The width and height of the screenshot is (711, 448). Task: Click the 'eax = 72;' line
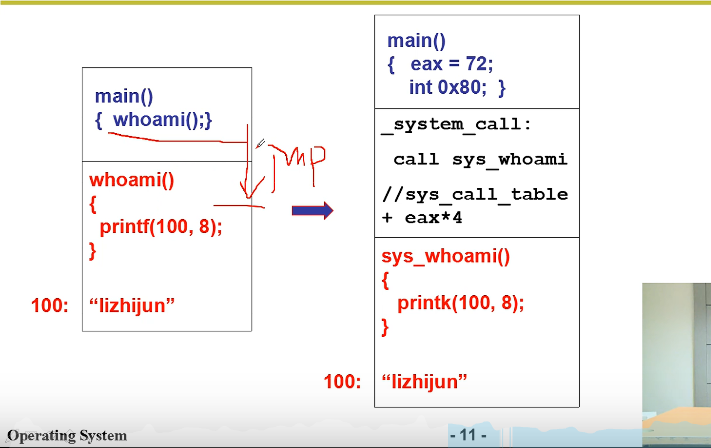pos(452,64)
